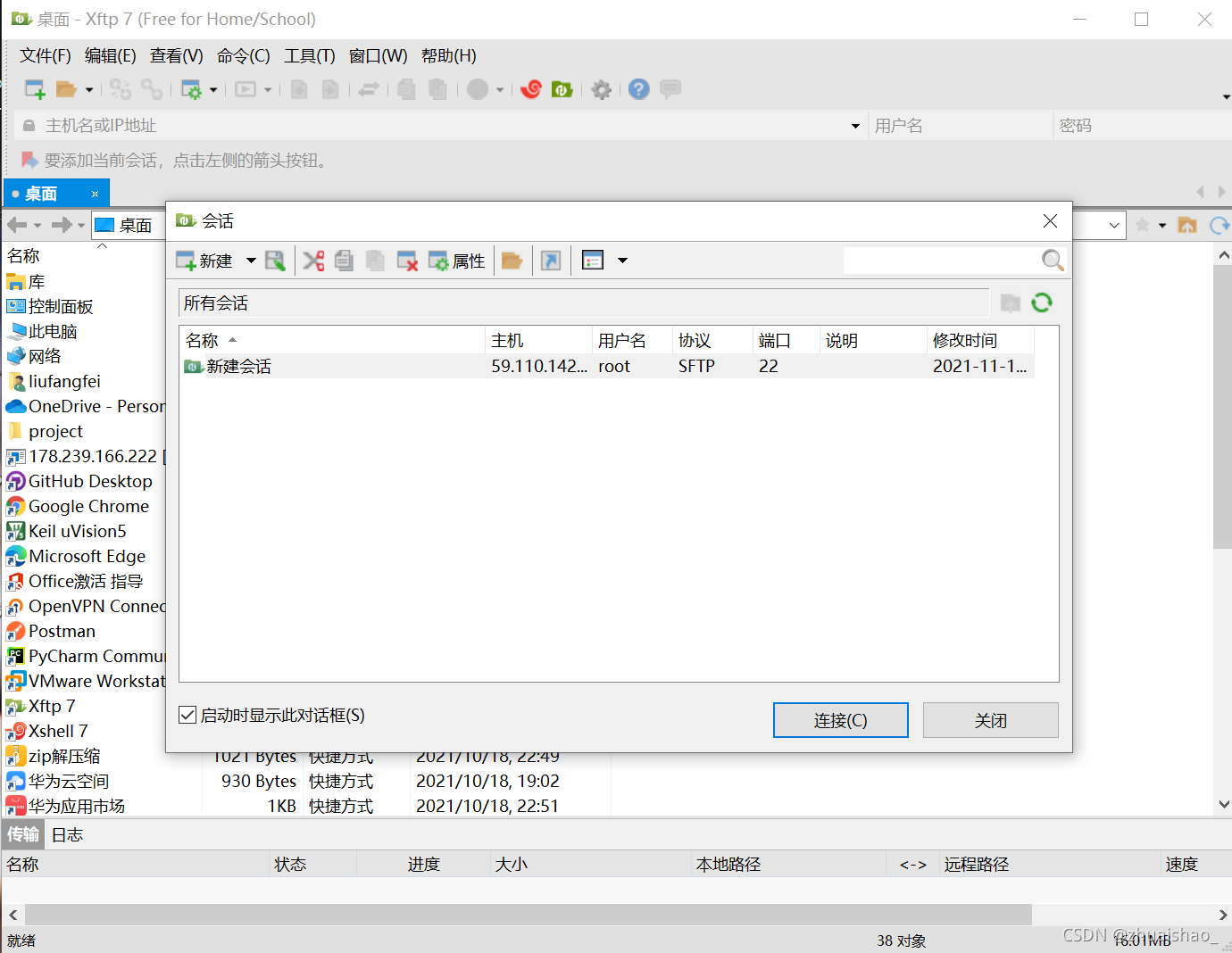The height and width of the screenshot is (953, 1232).
Task: Click the back arrow in local pane
Action: (17, 225)
